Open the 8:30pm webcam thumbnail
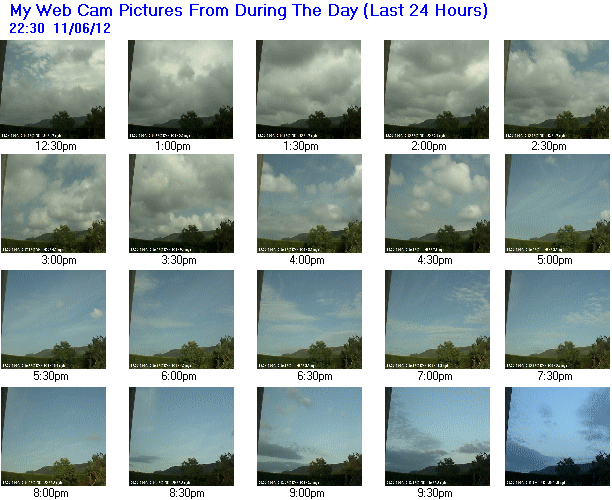 click(181, 436)
